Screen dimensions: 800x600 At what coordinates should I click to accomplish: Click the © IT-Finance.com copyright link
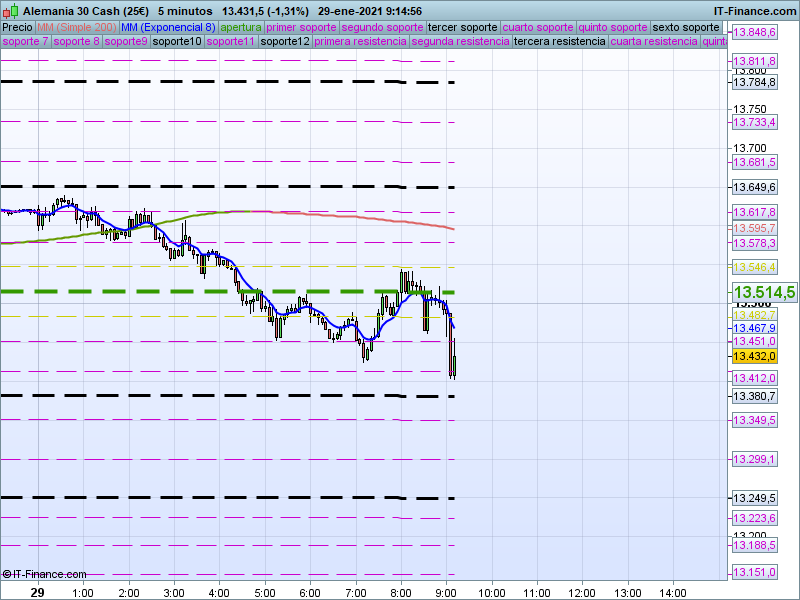click(x=44, y=574)
